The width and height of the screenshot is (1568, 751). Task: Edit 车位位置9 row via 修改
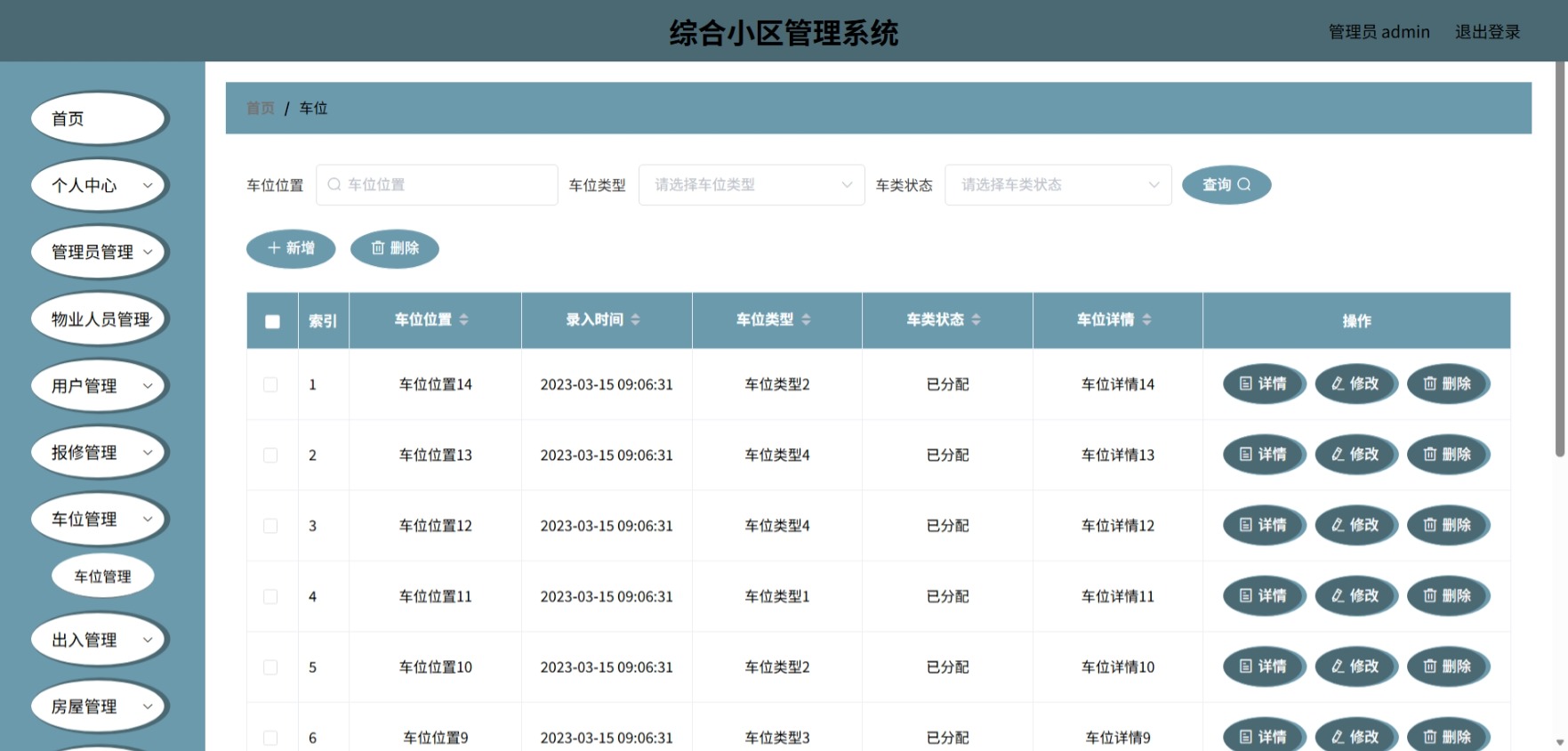click(1355, 736)
